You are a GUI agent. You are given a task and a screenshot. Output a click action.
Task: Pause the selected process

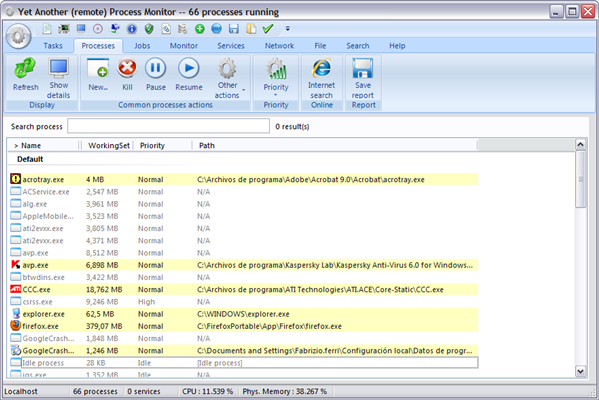(x=156, y=75)
